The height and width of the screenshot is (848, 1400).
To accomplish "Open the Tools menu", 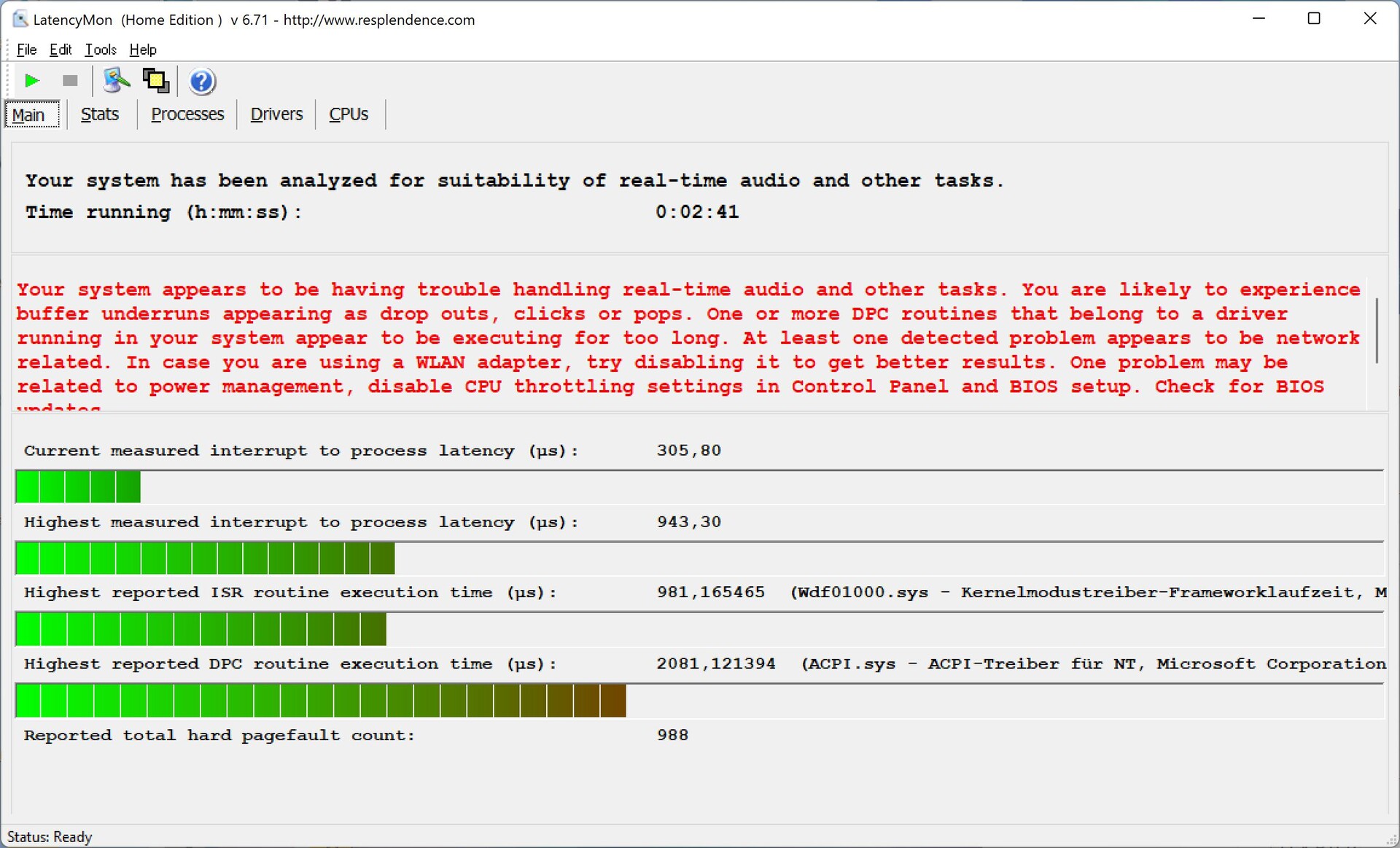I will pos(101,50).
